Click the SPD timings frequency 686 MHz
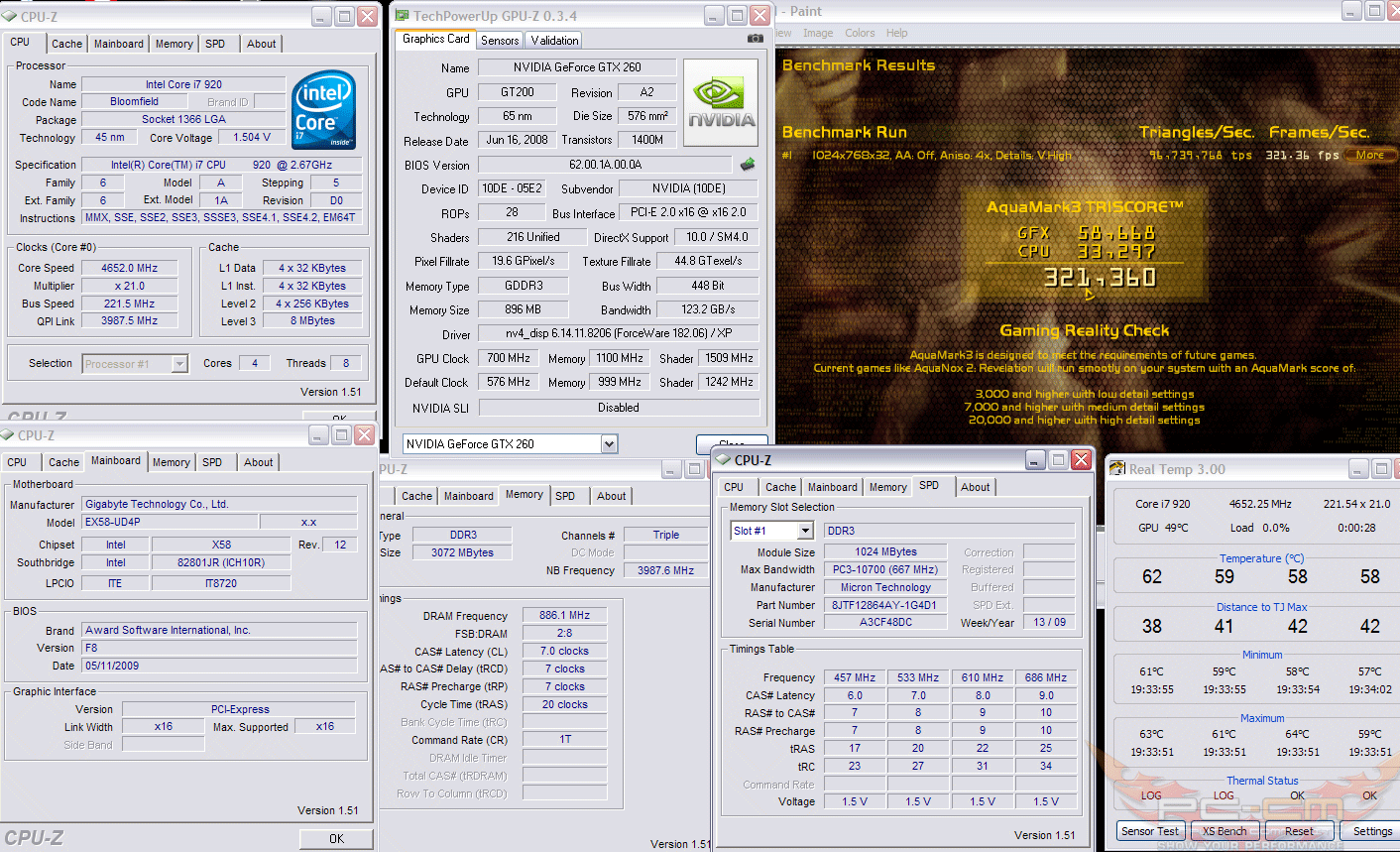Screen dimensions: 1400x852 pyautogui.click(x=1046, y=677)
